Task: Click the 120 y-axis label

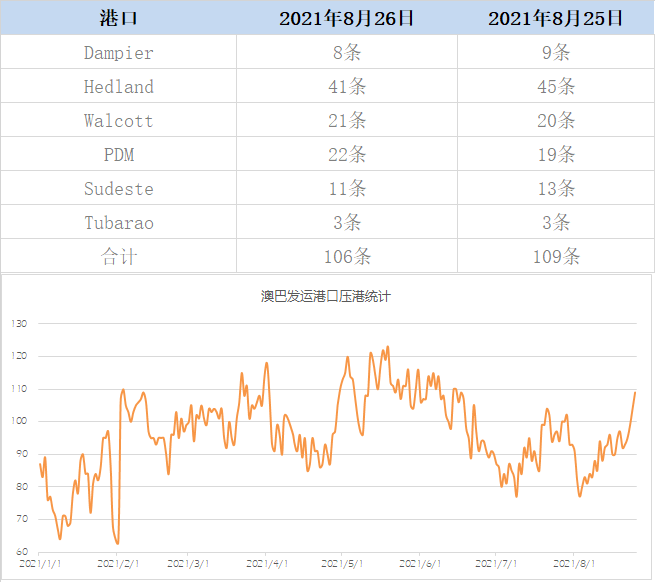Action: click(19, 356)
